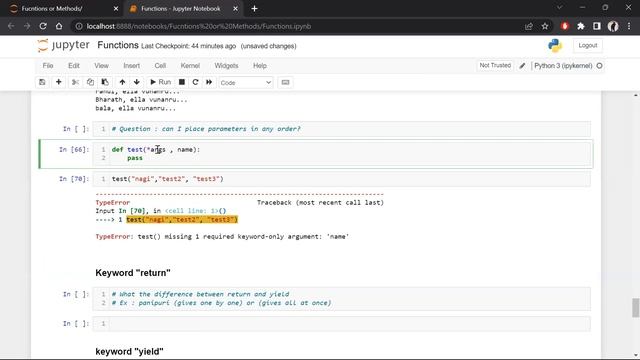
Task: Open the Help menu
Action: click(260, 66)
